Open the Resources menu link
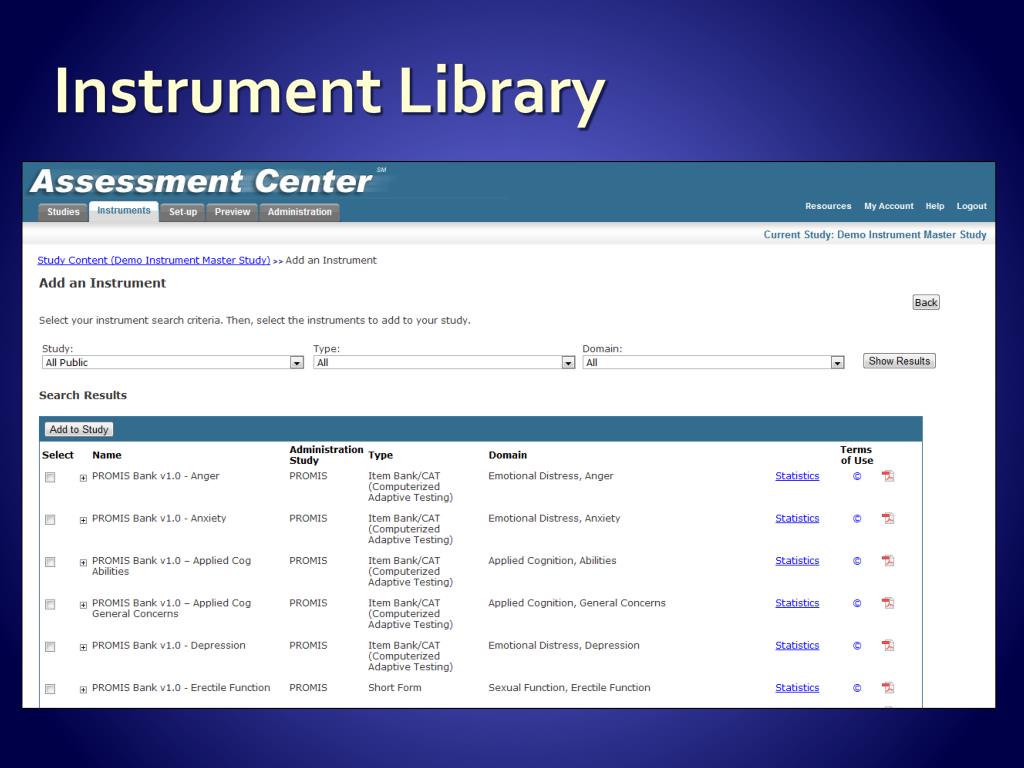1024x768 pixels. tap(828, 206)
